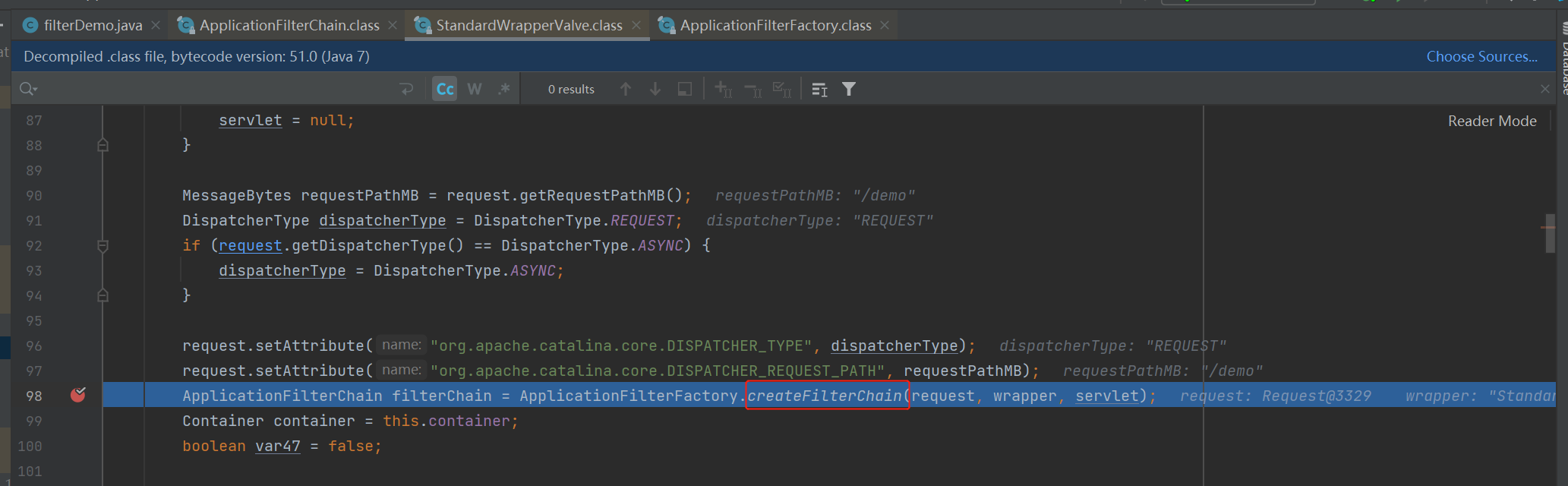Click '0 results' search count text
Screen dimensions: 1568x486
pyautogui.click(x=571, y=90)
